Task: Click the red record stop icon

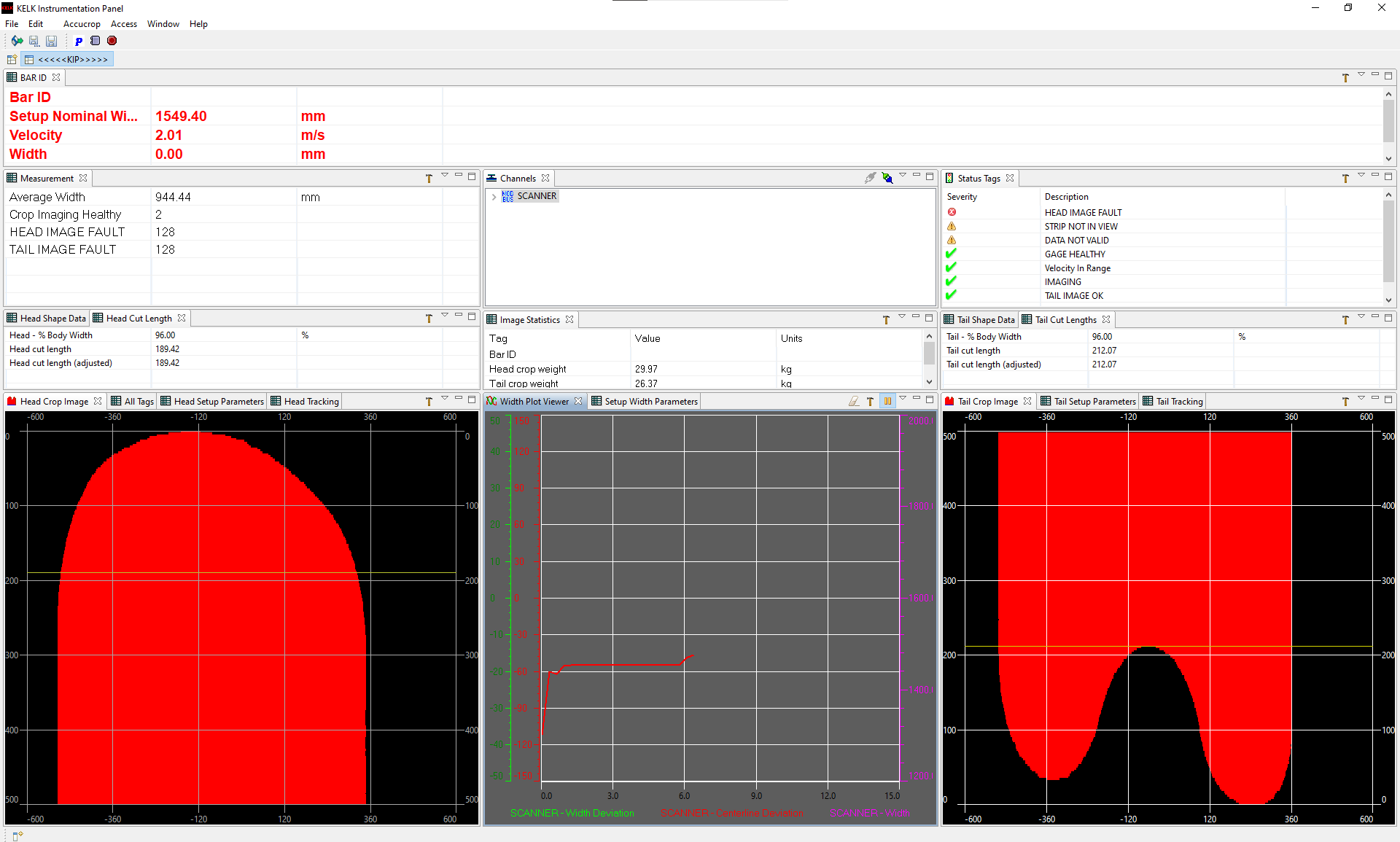Action: pos(112,41)
